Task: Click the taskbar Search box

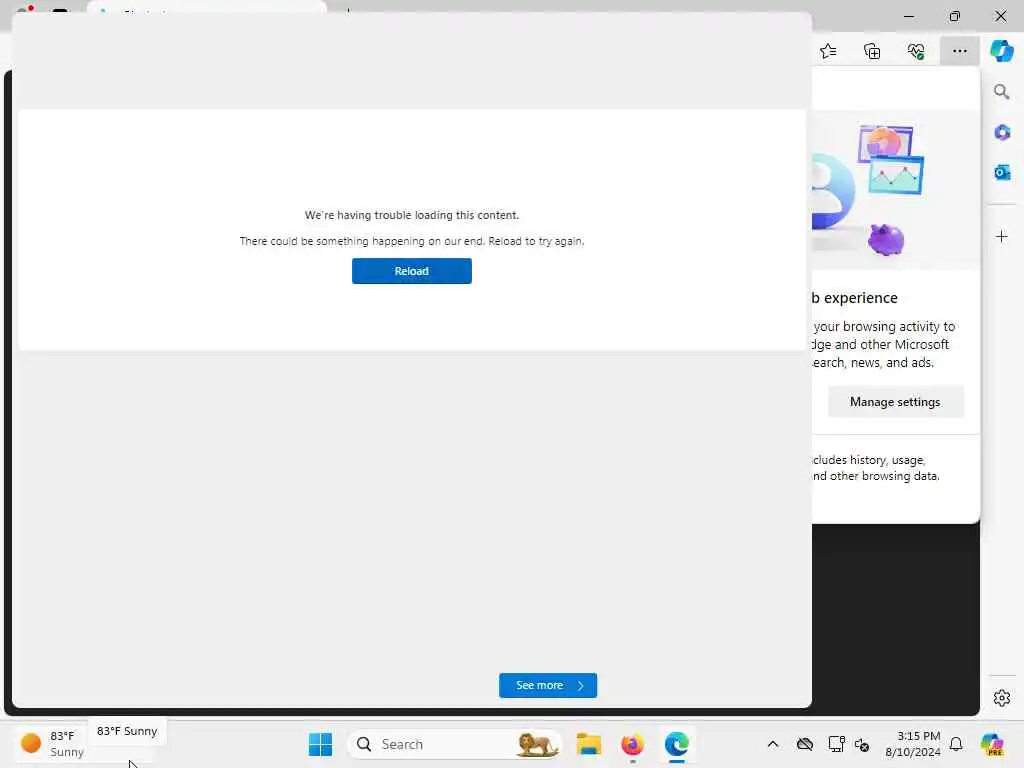Action: 455,744
